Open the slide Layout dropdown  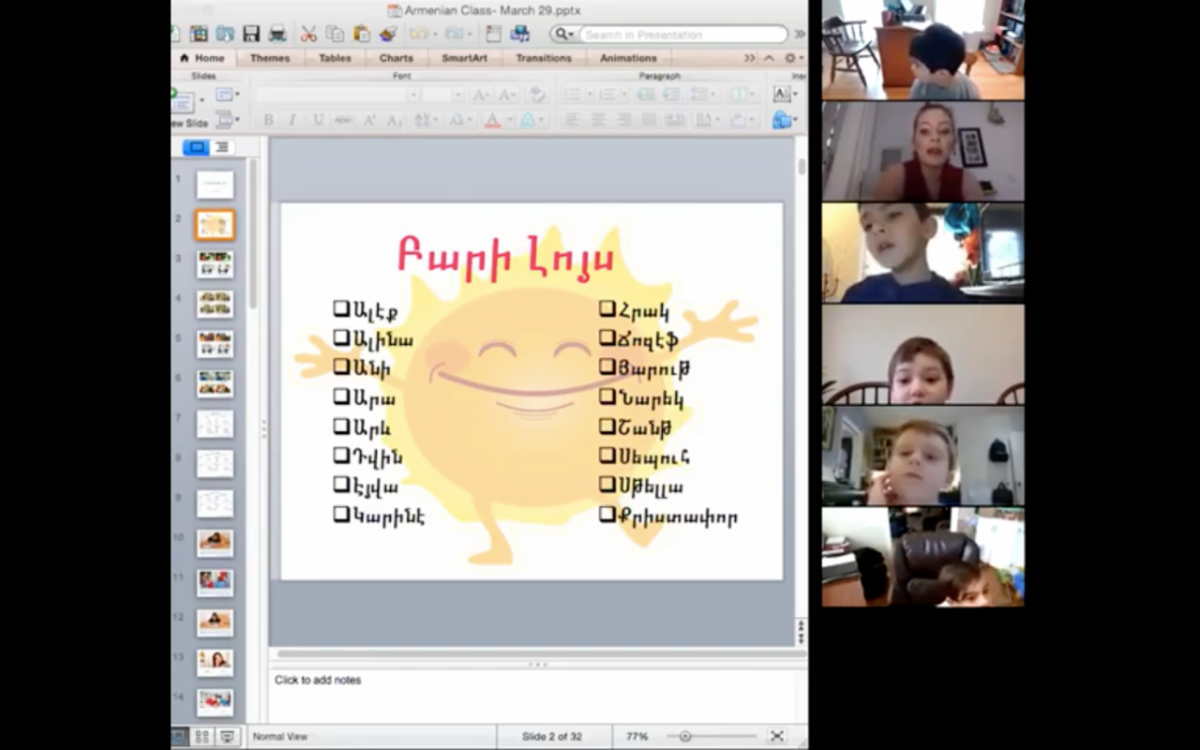(227, 95)
